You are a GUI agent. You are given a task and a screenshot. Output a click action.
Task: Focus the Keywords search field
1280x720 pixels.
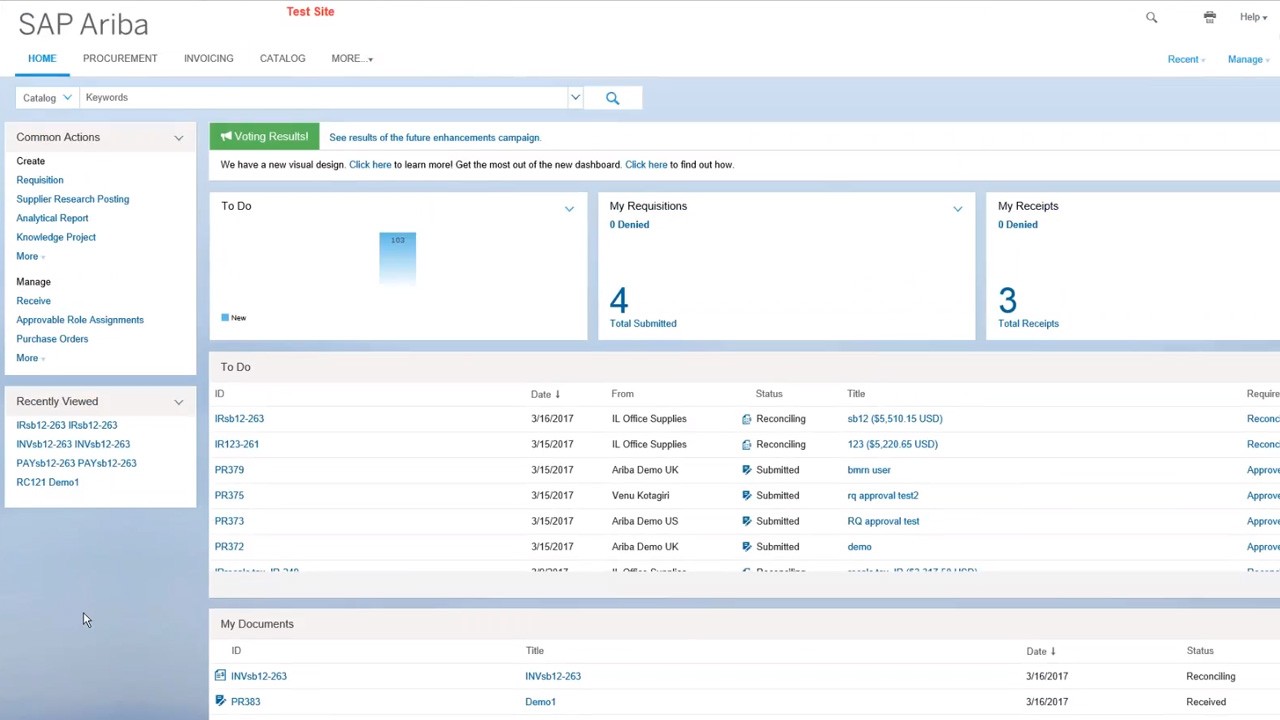point(320,98)
